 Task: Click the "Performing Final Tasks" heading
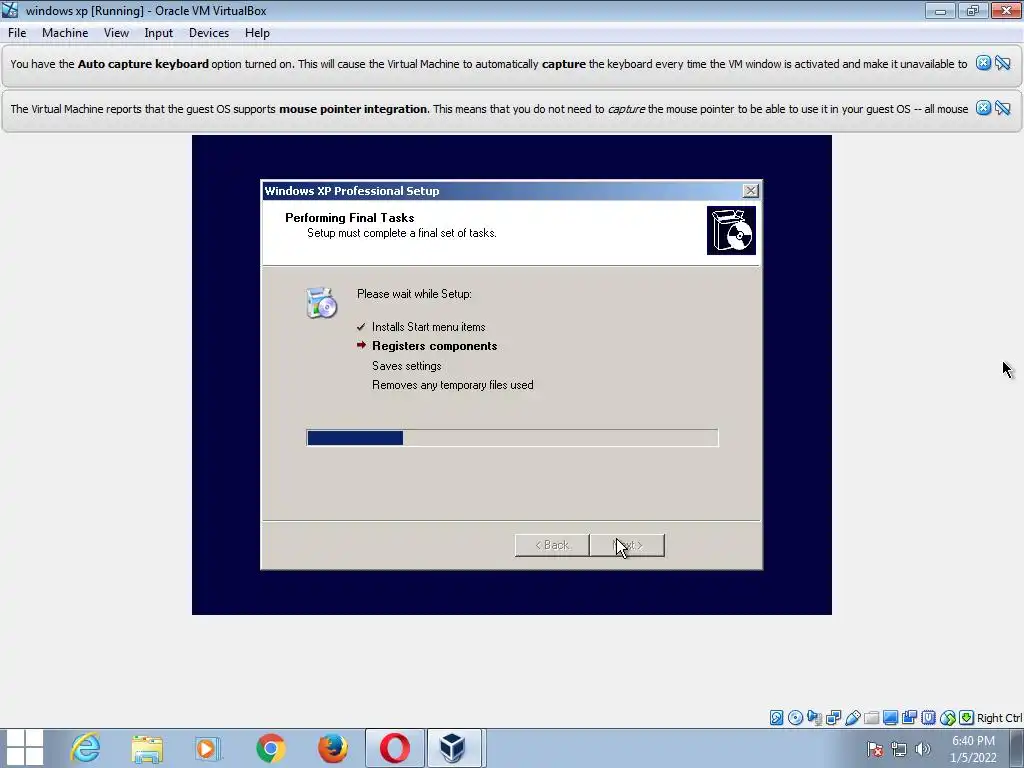point(349,217)
